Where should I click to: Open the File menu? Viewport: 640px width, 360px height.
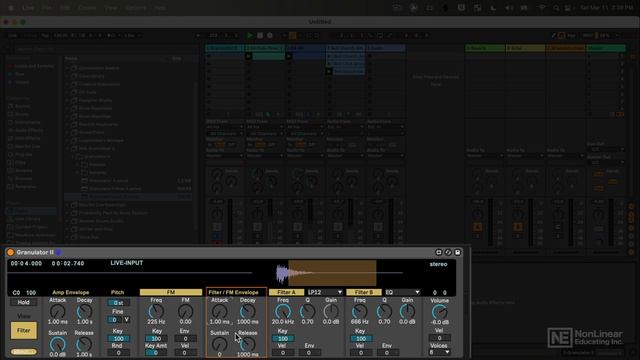pos(47,8)
